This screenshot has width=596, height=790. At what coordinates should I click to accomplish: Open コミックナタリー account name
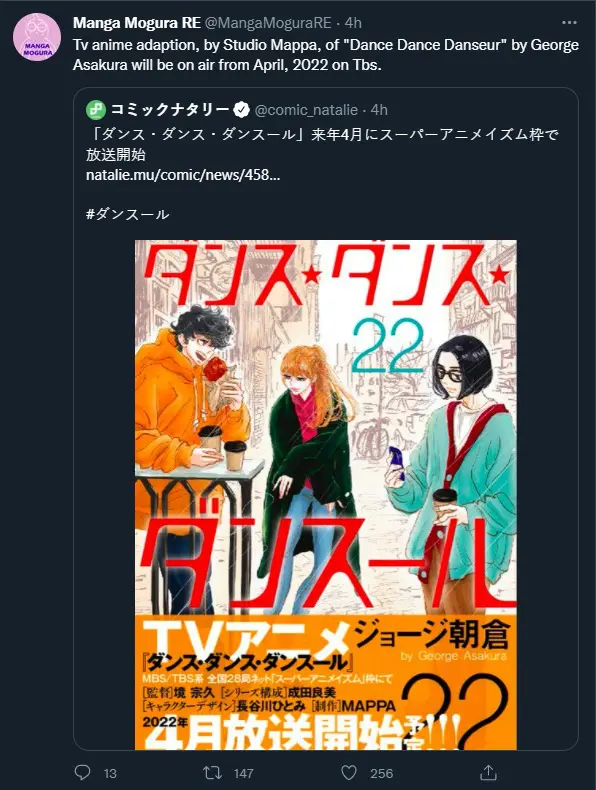pyautogui.click(x=170, y=109)
